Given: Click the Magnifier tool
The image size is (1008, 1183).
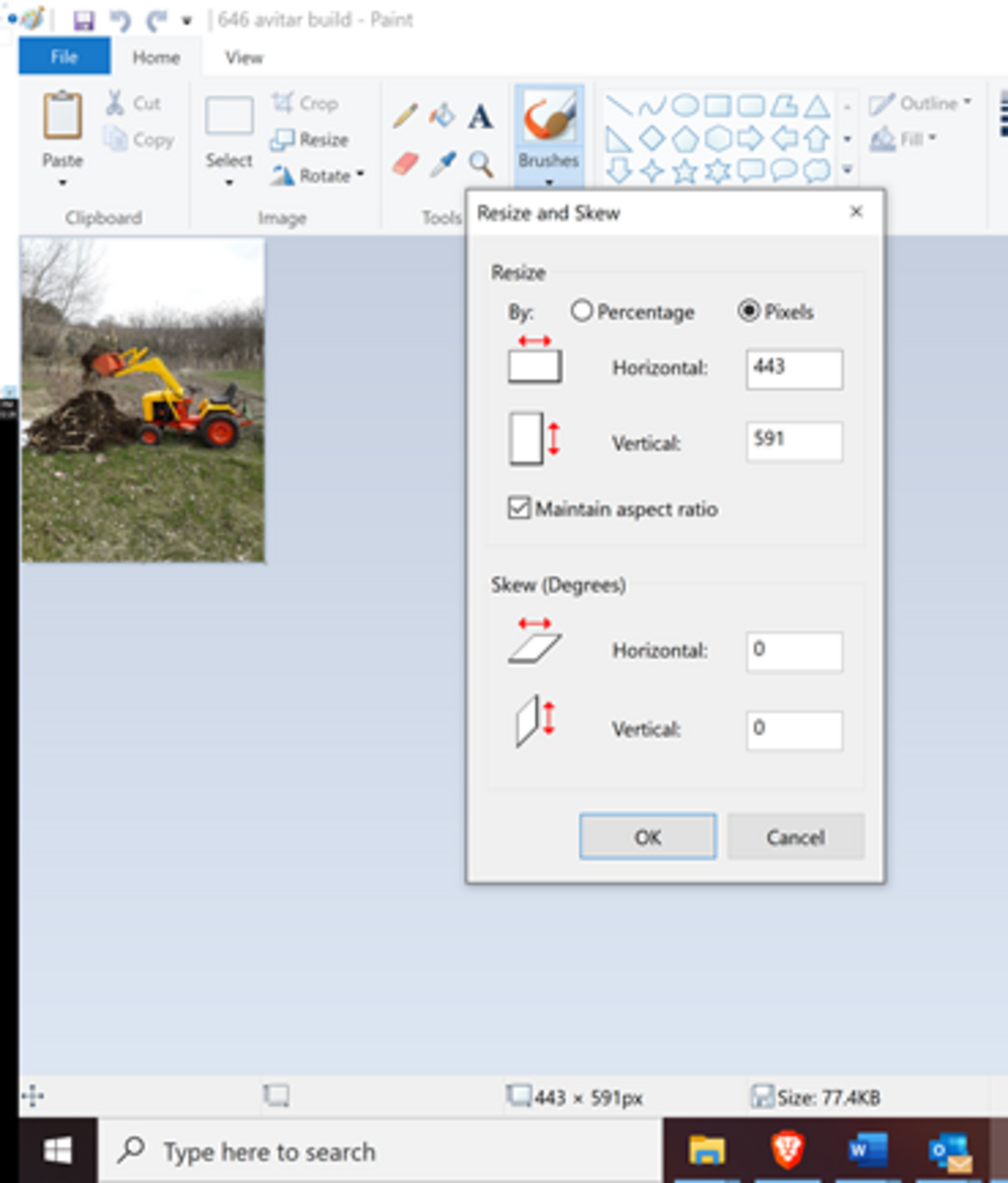Looking at the screenshot, I should (480, 165).
